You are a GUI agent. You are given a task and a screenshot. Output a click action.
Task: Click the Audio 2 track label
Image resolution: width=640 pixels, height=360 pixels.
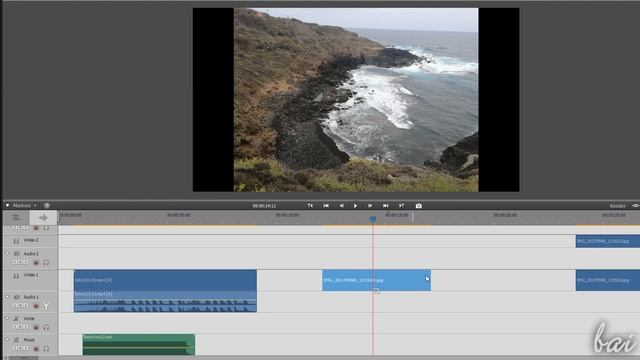pyautogui.click(x=31, y=253)
